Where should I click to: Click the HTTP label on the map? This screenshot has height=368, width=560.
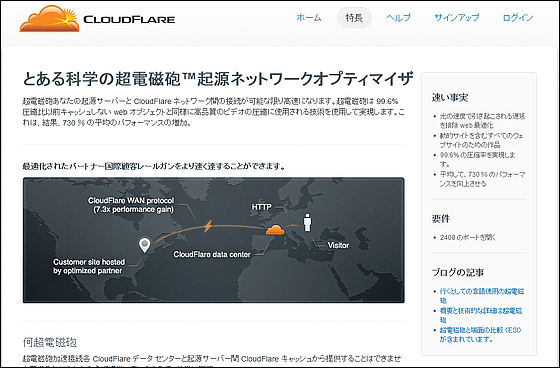coord(261,207)
